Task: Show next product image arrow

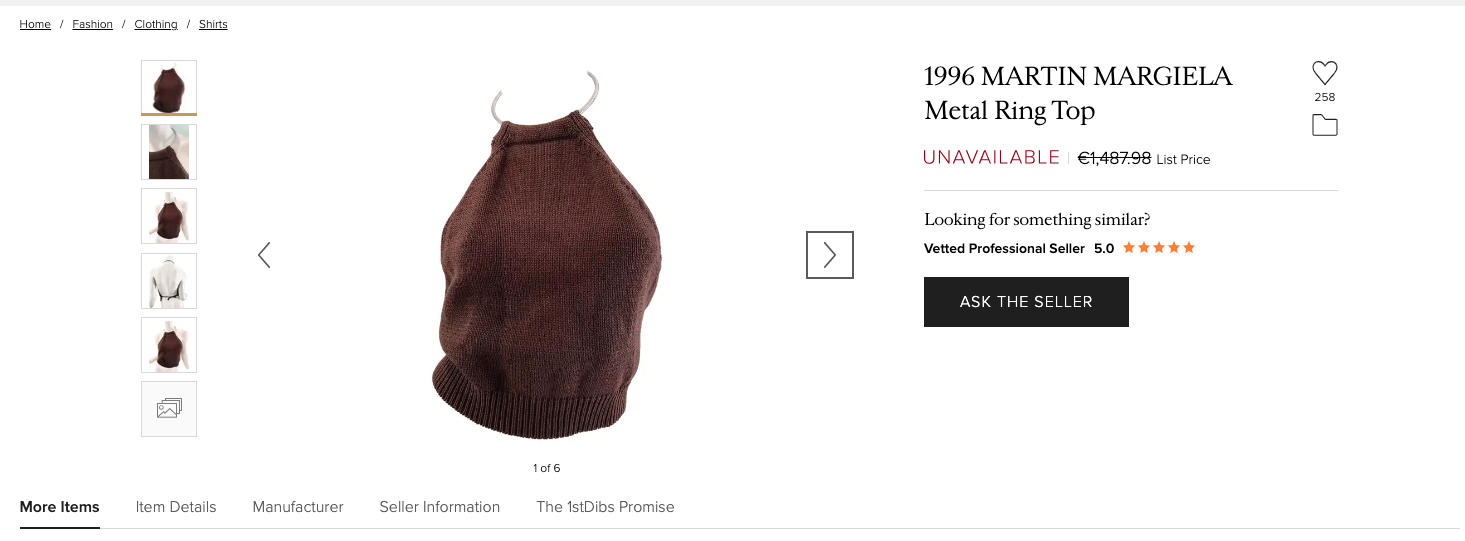Action: (x=829, y=255)
